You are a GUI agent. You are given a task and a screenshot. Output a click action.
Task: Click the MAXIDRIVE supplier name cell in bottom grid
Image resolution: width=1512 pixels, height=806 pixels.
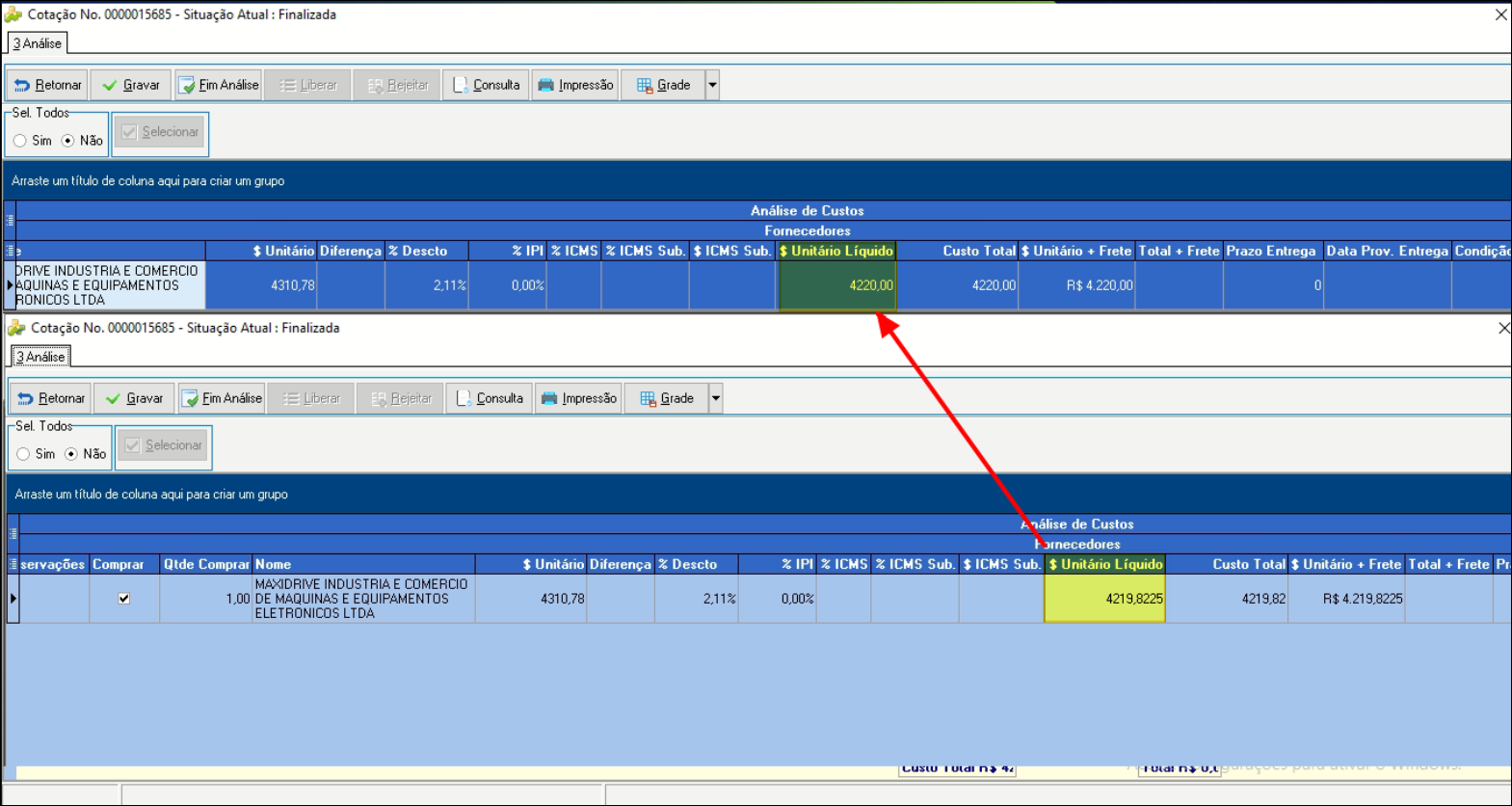(363, 599)
